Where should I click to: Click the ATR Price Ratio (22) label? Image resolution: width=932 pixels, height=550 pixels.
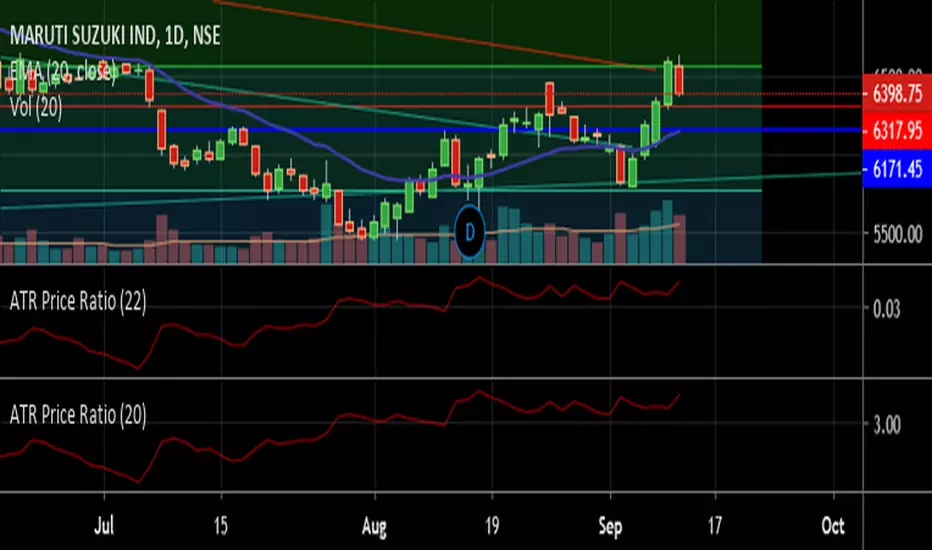(78, 301)
